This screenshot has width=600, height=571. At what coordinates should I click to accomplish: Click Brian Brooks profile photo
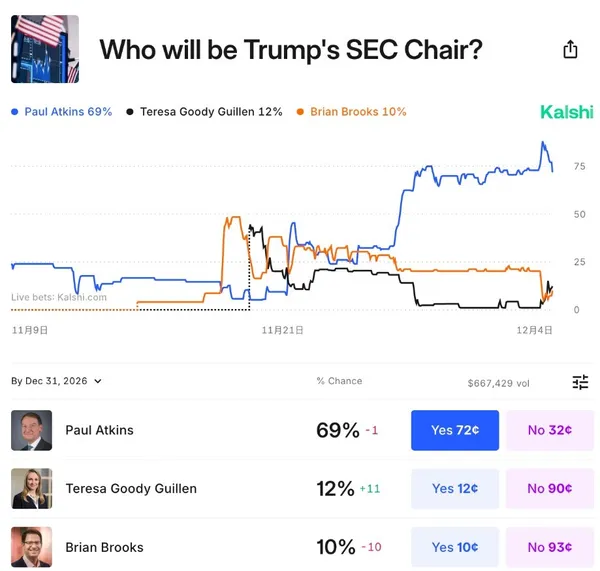pos(31,546)
